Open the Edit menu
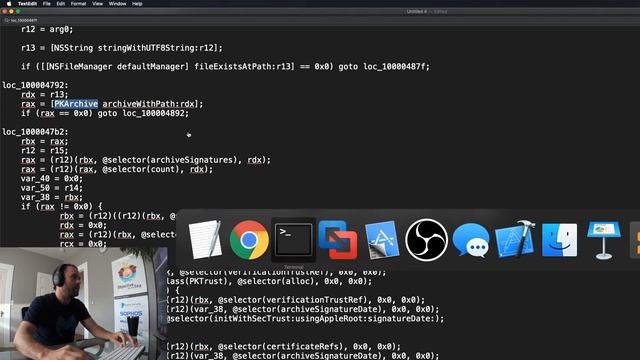The width and height of the screenshot is (640, 360). tap(60, 4)
